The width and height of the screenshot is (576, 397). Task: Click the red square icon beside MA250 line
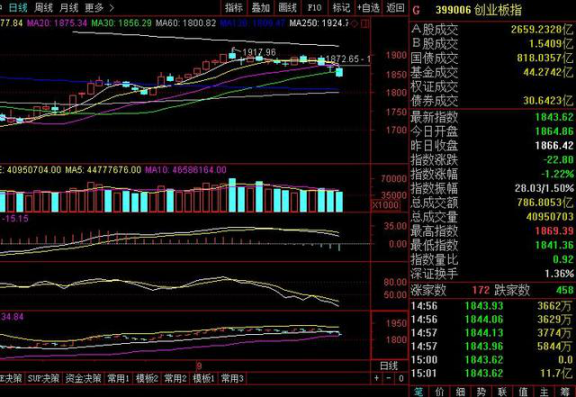tap(365, 24)
